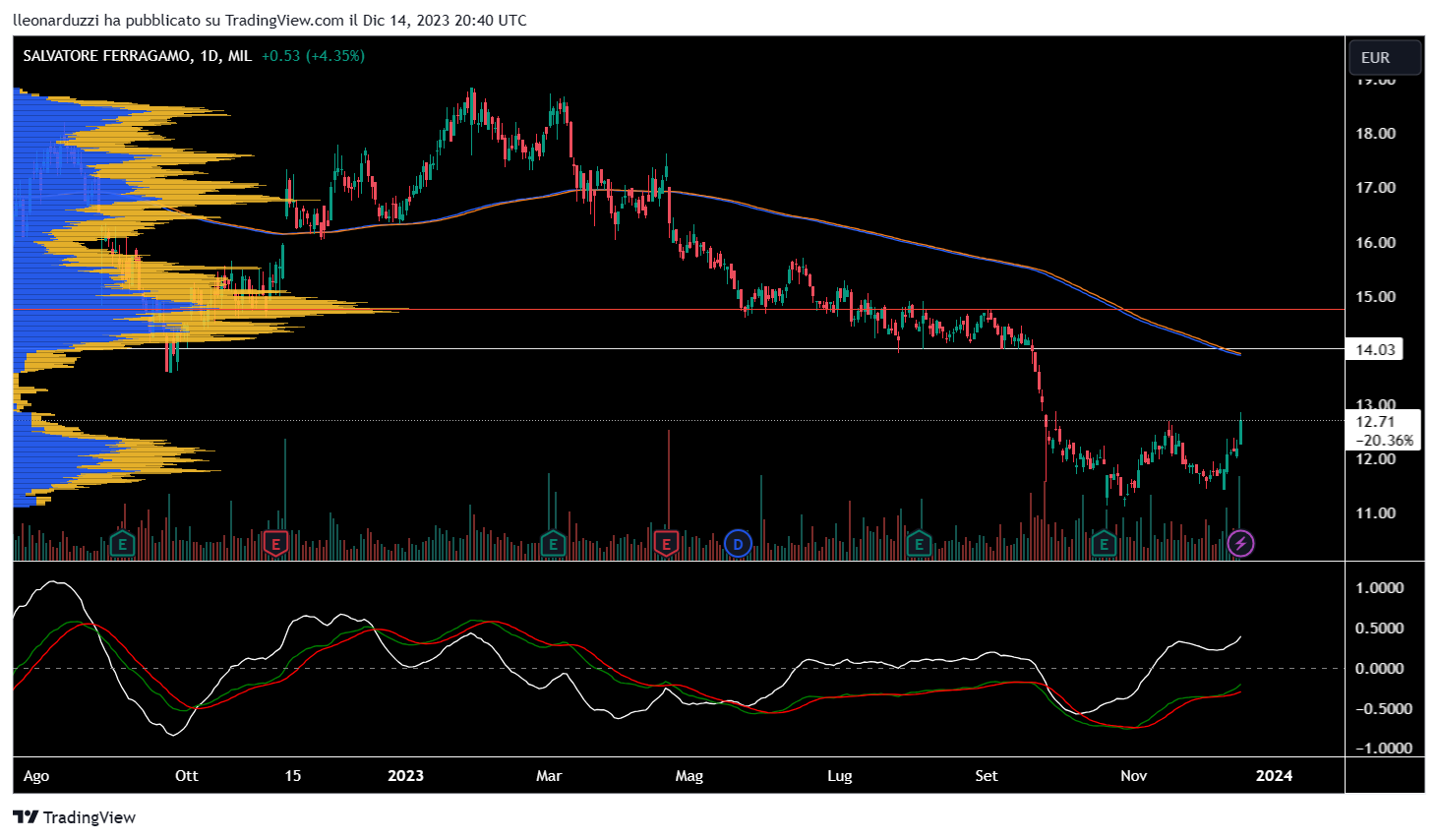Click the Ott label on the time axis
This screenshot has width=1438, height=840.
[x=186, y=776]
